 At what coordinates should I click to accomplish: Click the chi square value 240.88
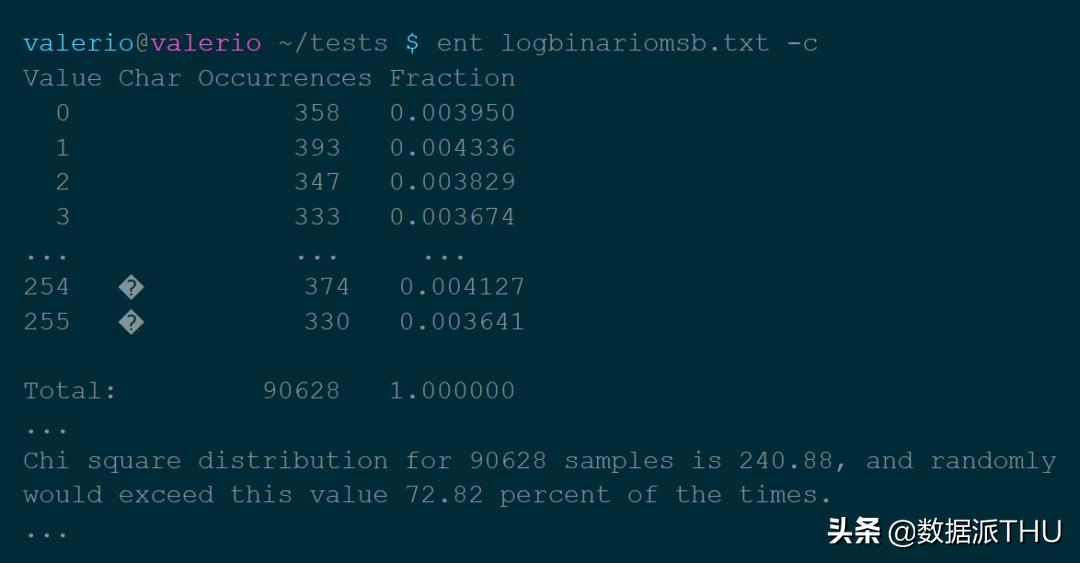pos(785,461)
